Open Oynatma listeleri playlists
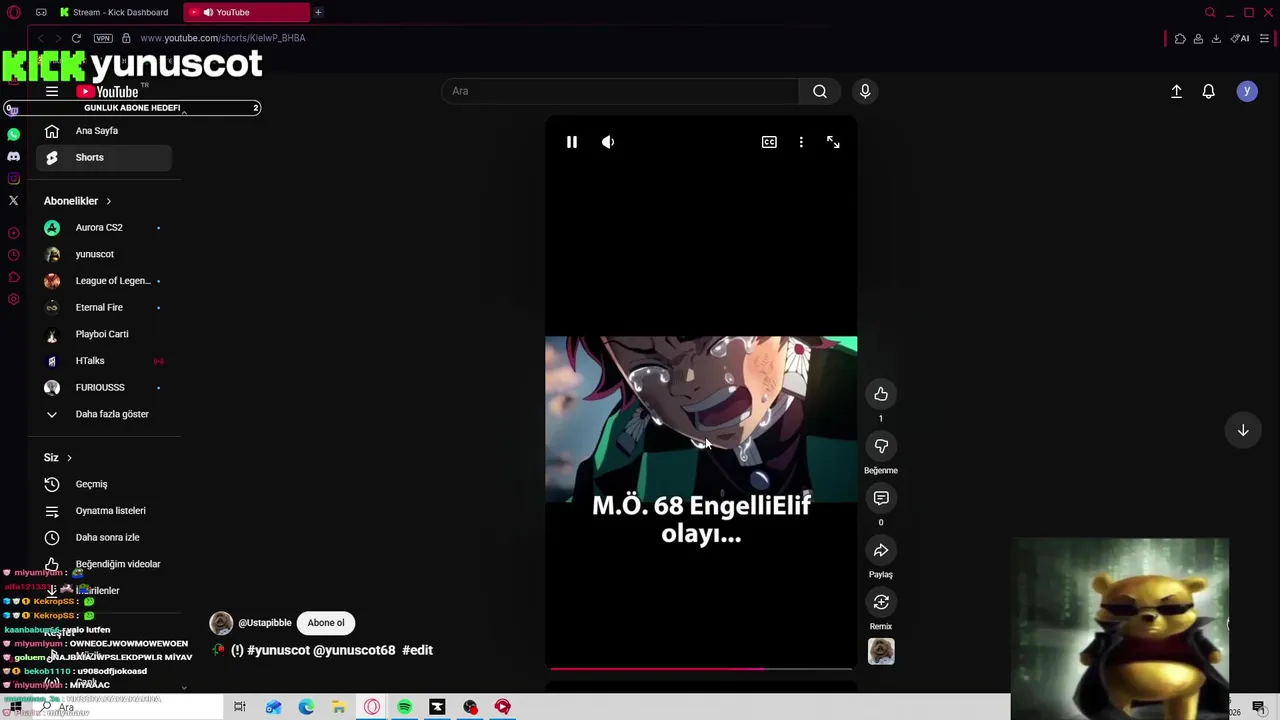Viewport: 1280px width, 720px height. [x=104, y=511]
